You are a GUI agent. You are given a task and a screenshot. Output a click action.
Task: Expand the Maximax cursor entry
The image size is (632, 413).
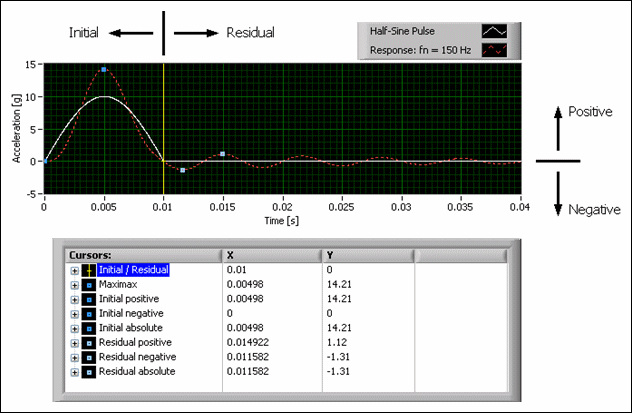click(74, 284)
